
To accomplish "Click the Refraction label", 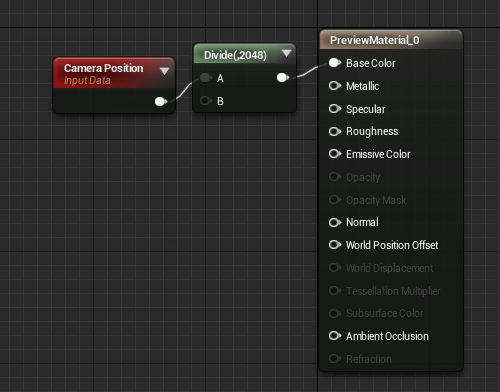I will [369, 359].
